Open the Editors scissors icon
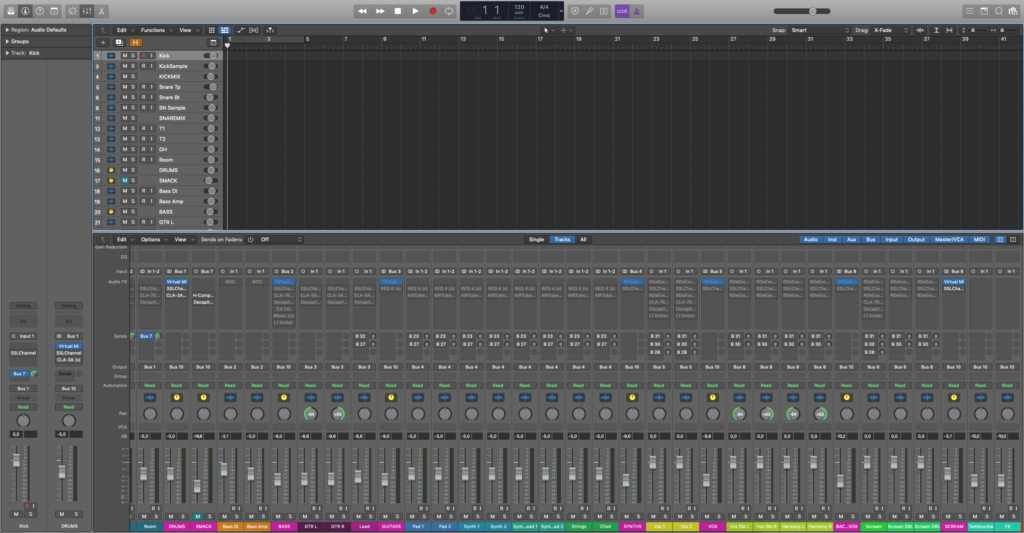This screenshot has width=1024, height=533. click(101, 11)
